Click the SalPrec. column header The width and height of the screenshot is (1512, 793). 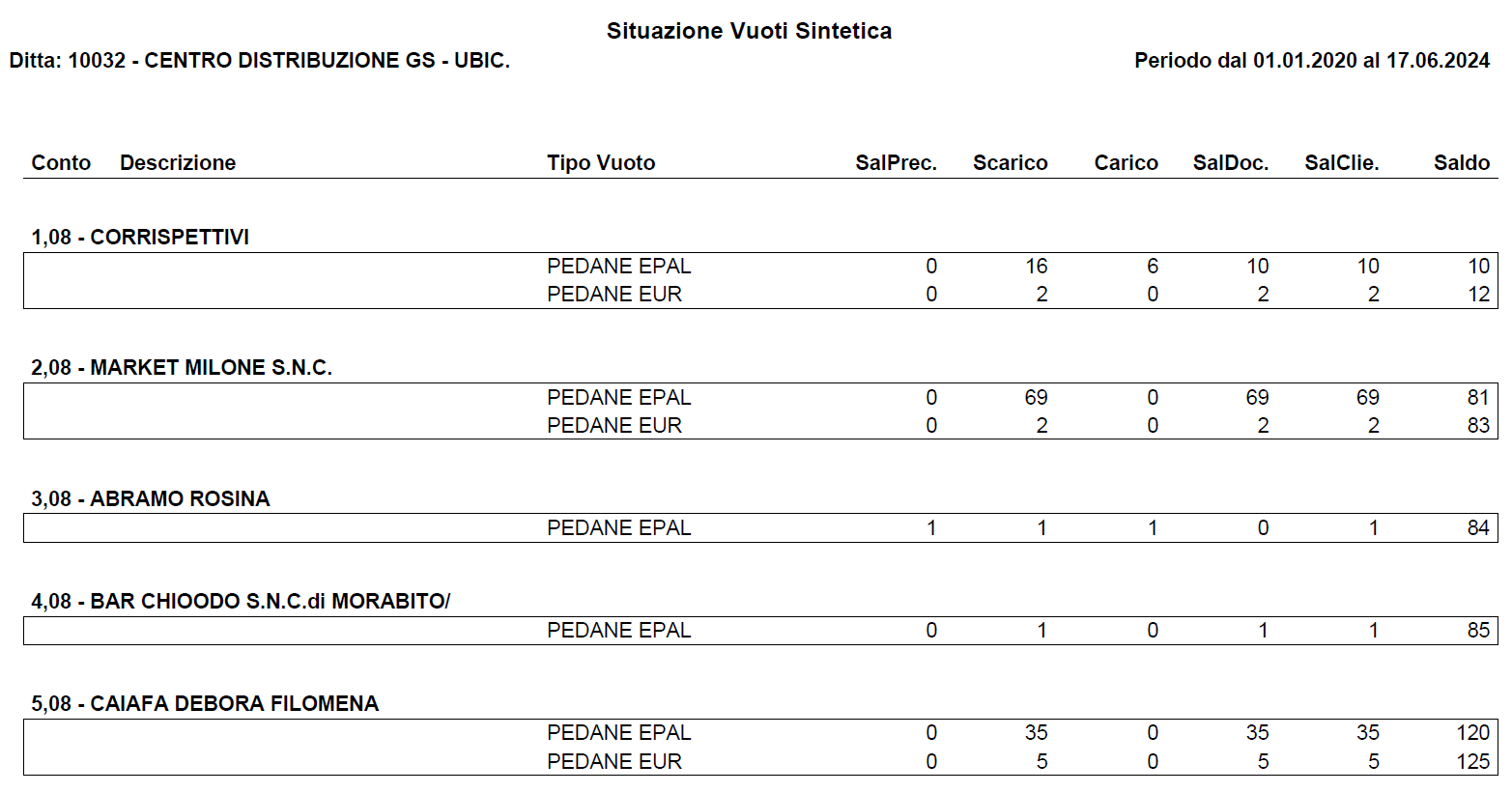coord(896,162)
